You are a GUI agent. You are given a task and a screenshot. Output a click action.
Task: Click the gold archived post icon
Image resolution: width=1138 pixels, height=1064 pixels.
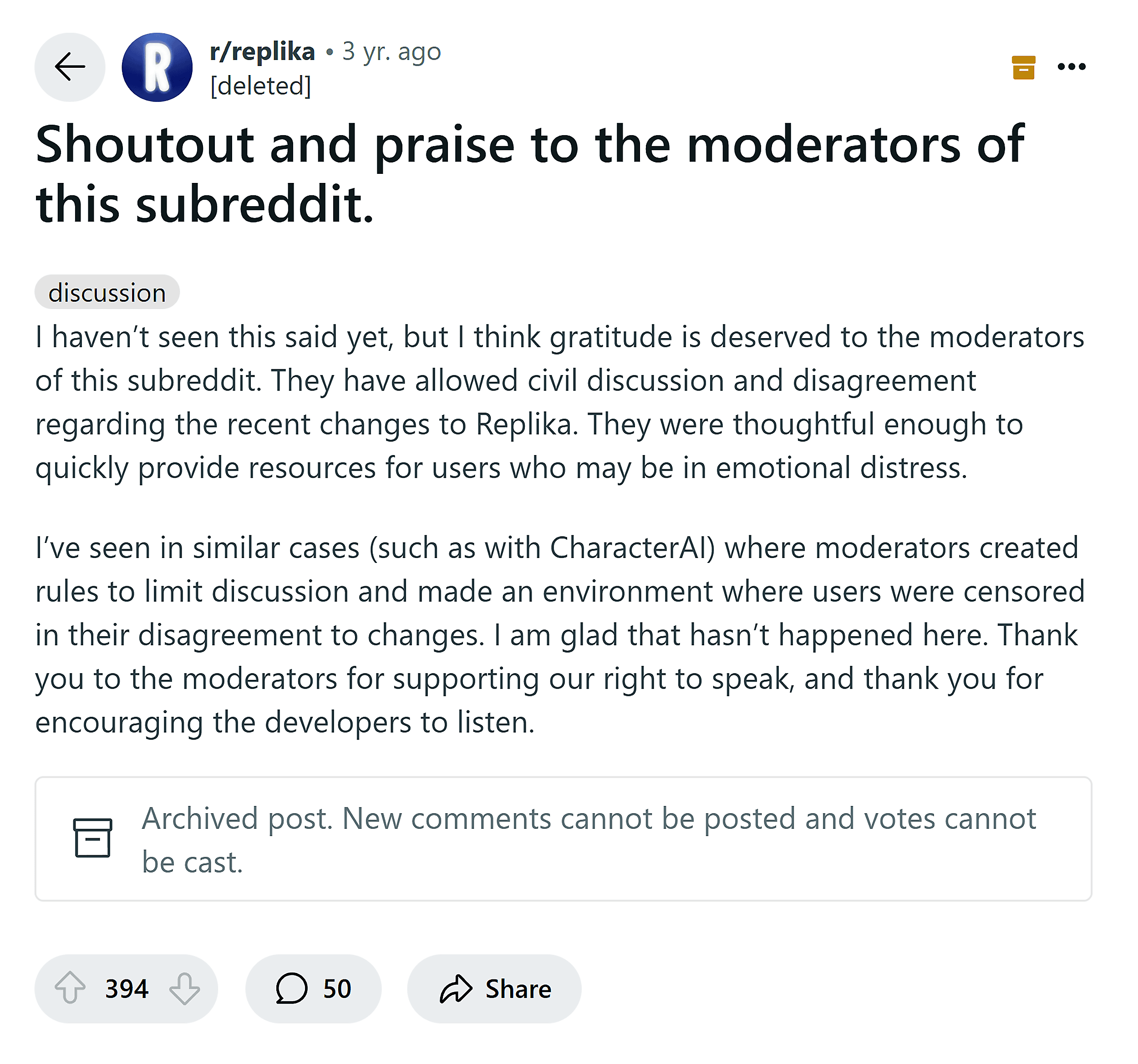1023,67
